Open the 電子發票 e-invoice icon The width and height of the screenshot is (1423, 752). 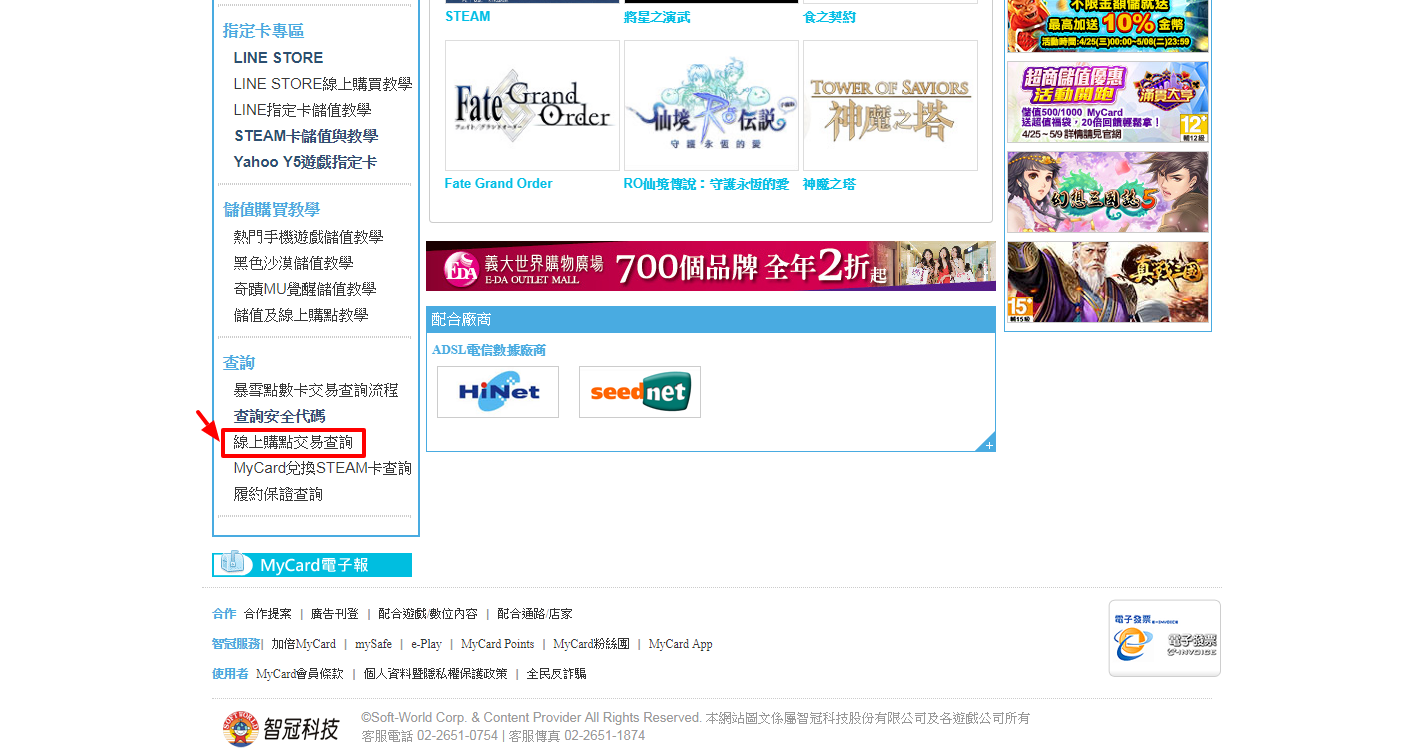coord(1164,638)
